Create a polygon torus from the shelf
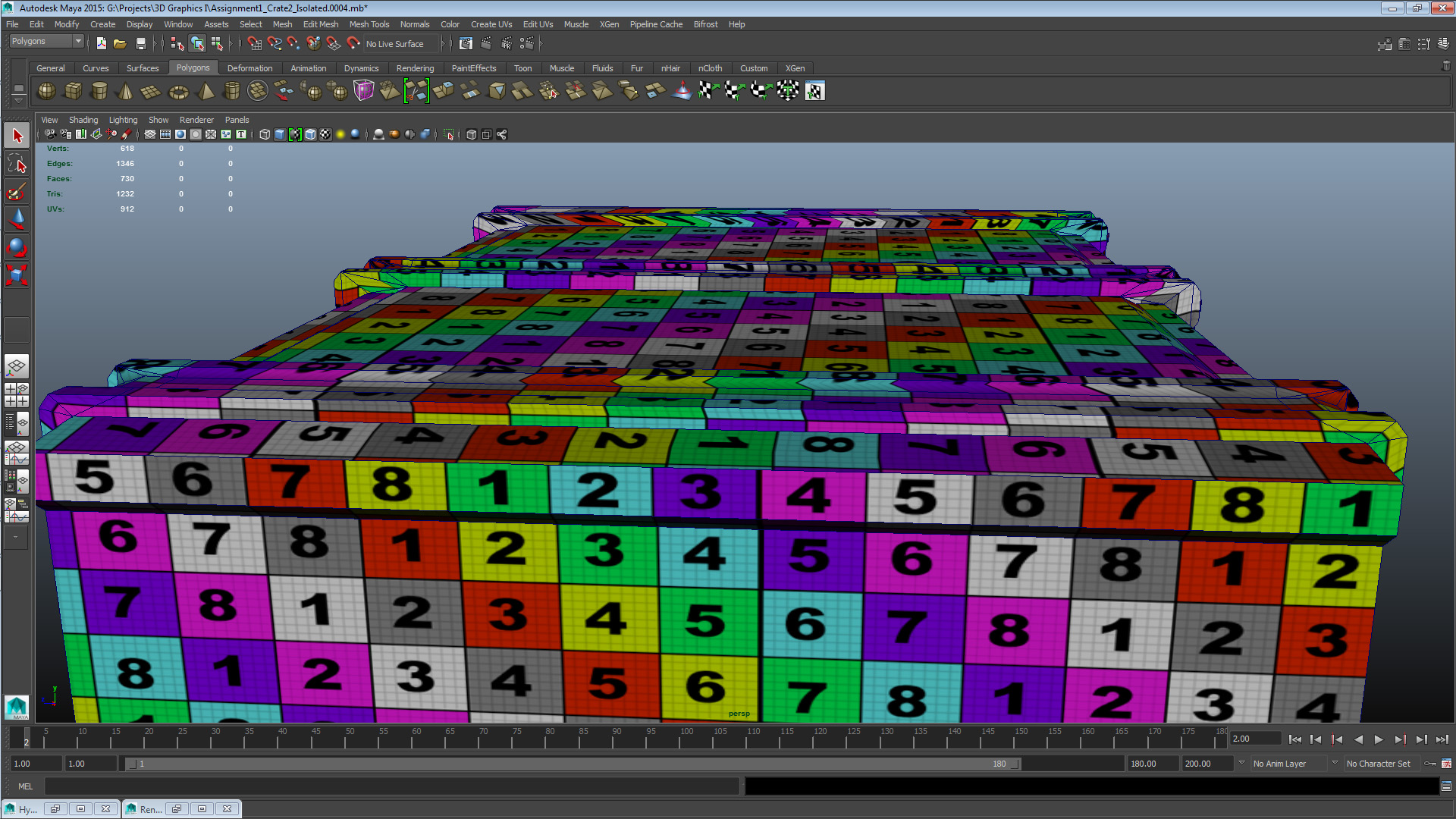The height and width of the screenshot is (819, 1456). [x=178, y=90]
